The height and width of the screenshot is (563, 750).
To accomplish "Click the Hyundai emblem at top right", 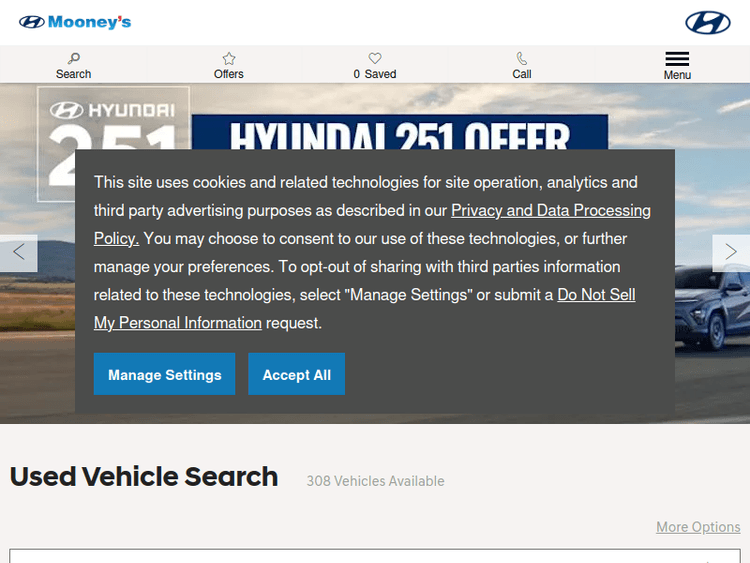I will click(708, 22).
